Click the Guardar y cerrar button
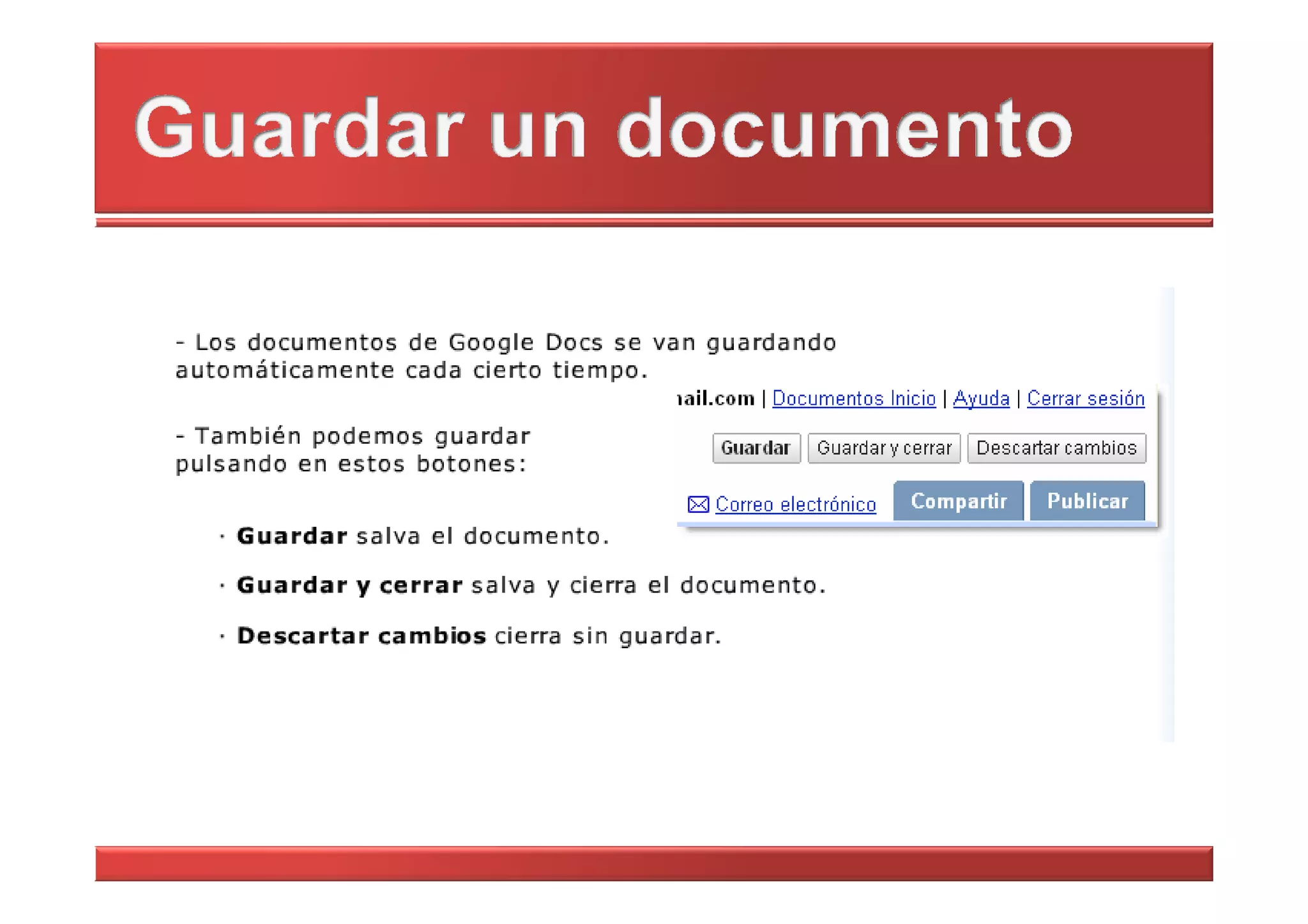Screen dimensions: 1308x924 point(884,448)
